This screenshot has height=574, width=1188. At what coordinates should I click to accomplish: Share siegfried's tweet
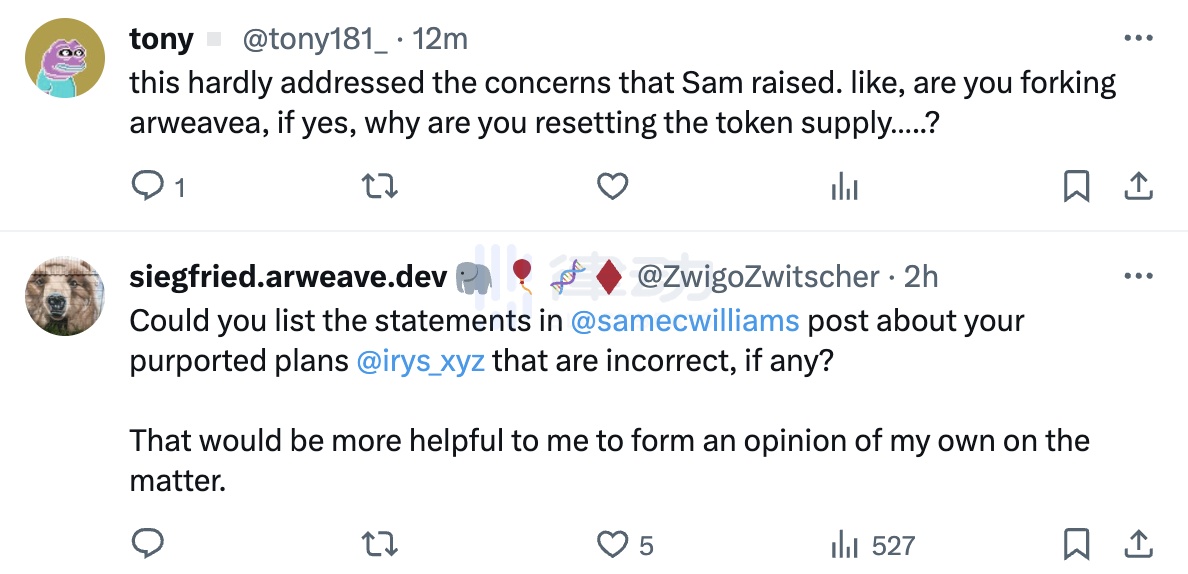pyautogui.click(x=1139, y=544)
